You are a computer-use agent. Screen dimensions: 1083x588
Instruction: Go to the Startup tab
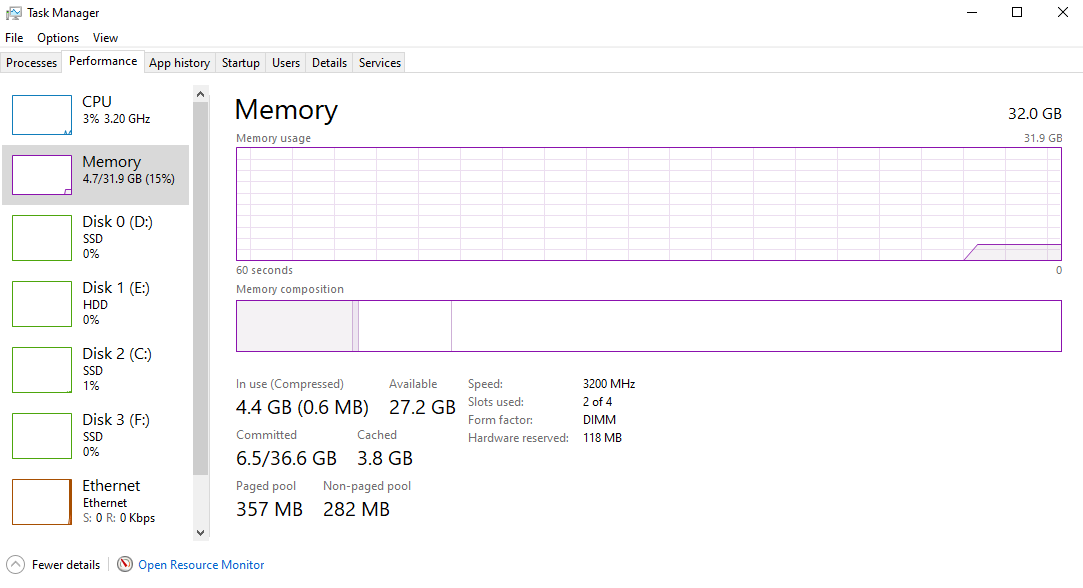pos(241,63)
